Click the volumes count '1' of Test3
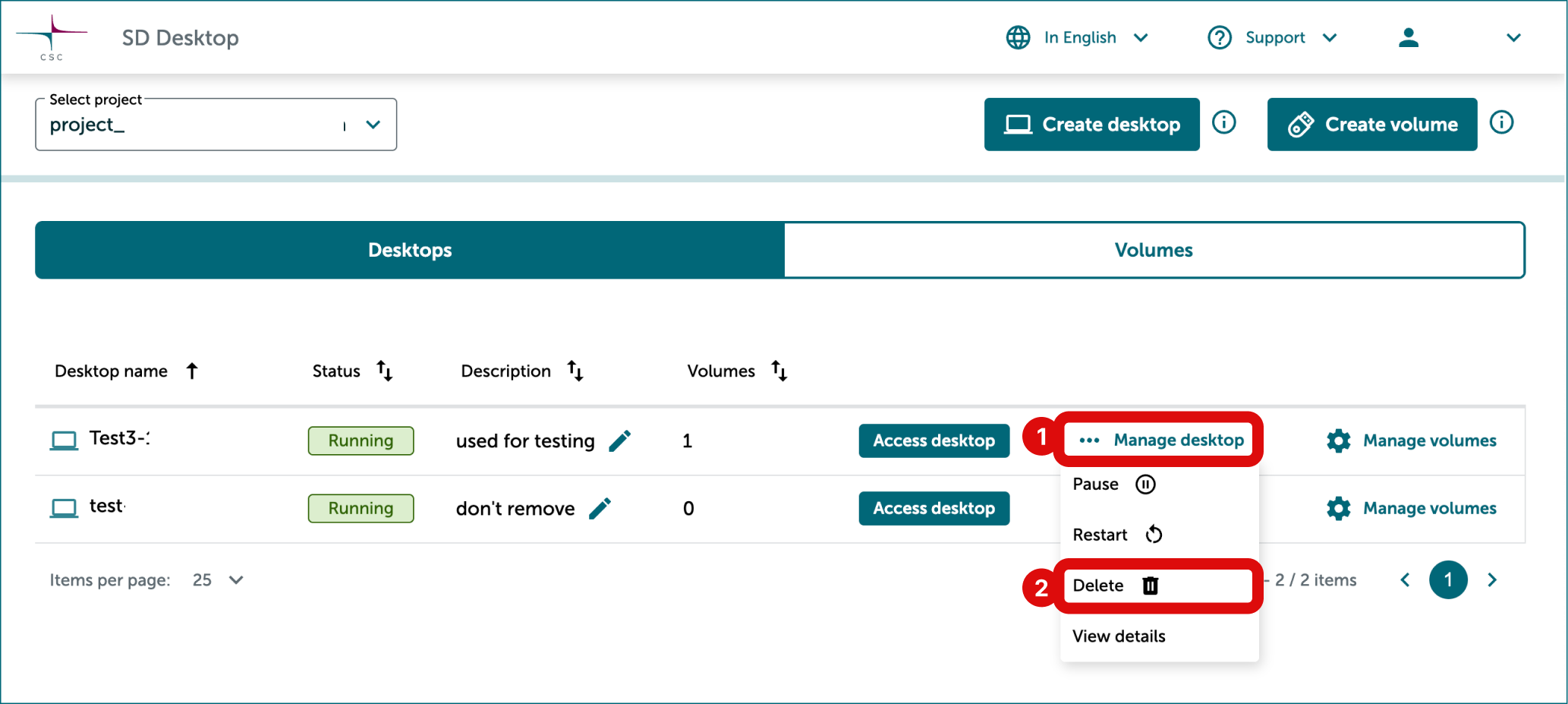Viewport: 1568px width, 704px height. (x=688, y=441)
